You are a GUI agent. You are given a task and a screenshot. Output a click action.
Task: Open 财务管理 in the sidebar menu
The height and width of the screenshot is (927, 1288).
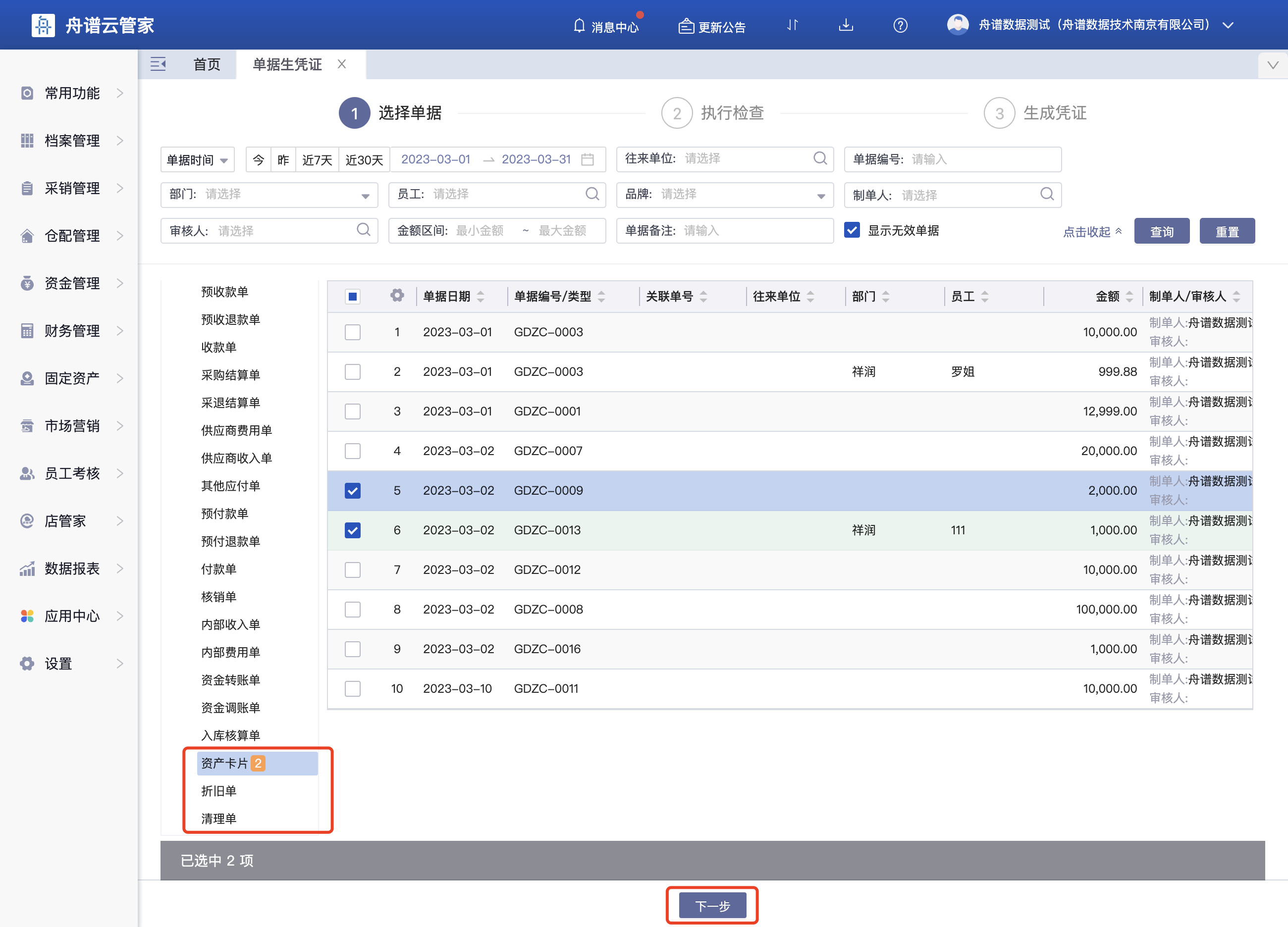[72, 331]
